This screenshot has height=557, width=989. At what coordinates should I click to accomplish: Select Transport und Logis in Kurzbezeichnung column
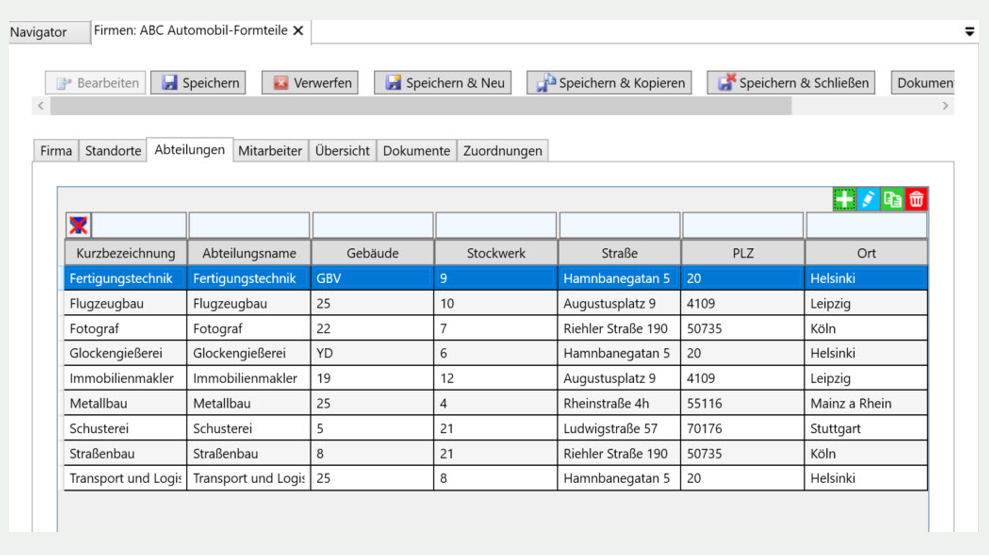click(x=126, y=478)
